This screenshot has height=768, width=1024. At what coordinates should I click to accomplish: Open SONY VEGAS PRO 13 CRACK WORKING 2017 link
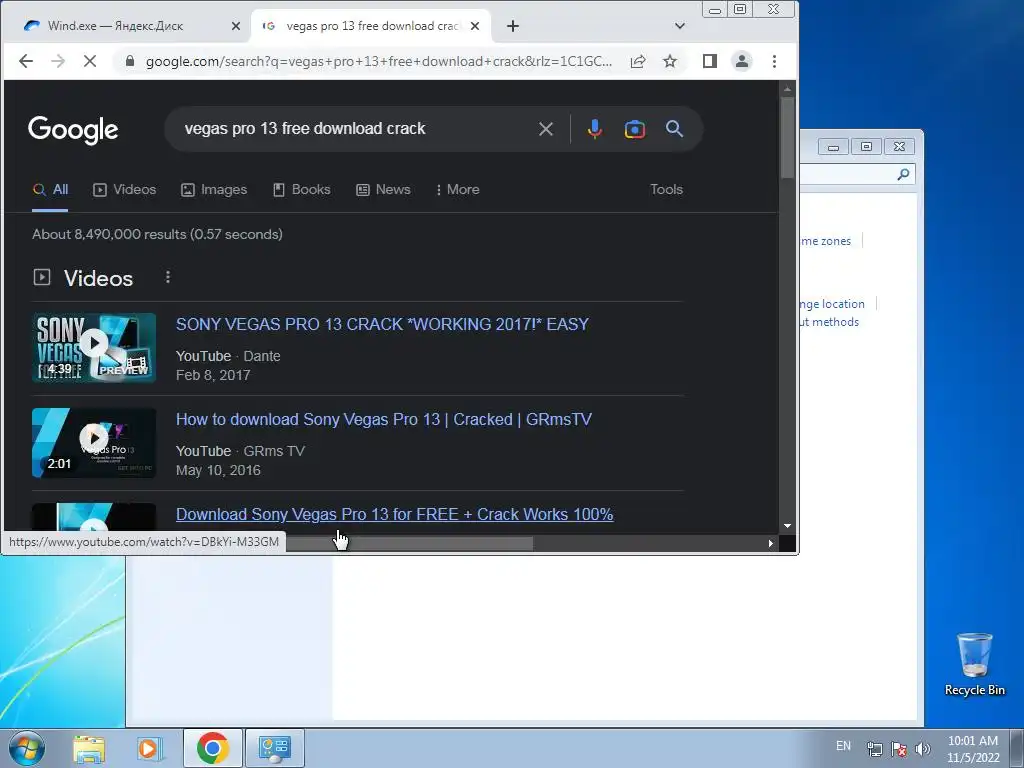coord(382,325)
